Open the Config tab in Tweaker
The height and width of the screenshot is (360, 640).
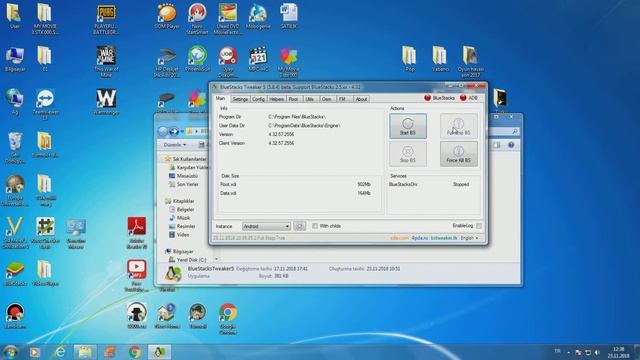[258, 99]
